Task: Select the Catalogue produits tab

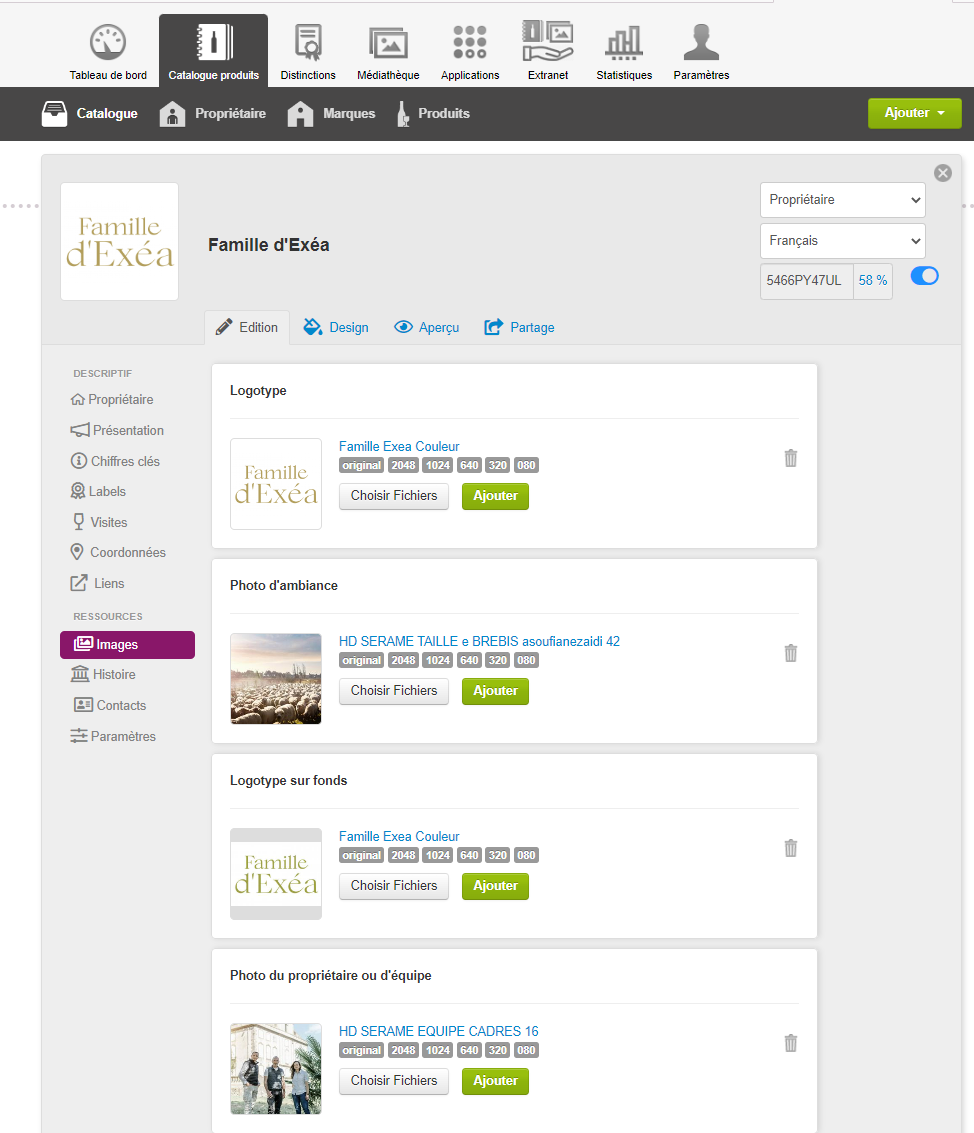Action: click(213, 51)
